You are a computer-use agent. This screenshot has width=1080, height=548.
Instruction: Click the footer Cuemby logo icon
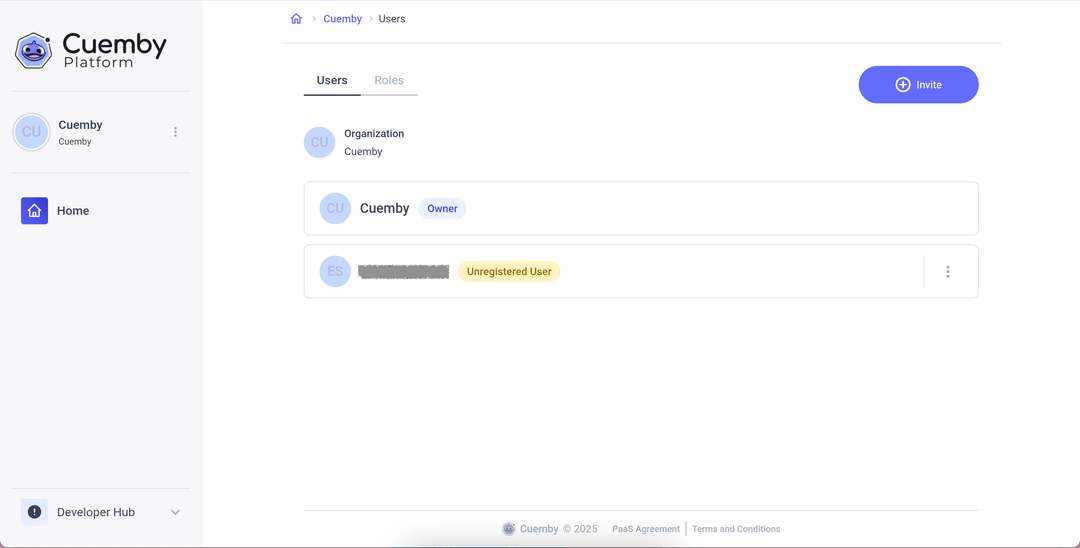(509, 529)
